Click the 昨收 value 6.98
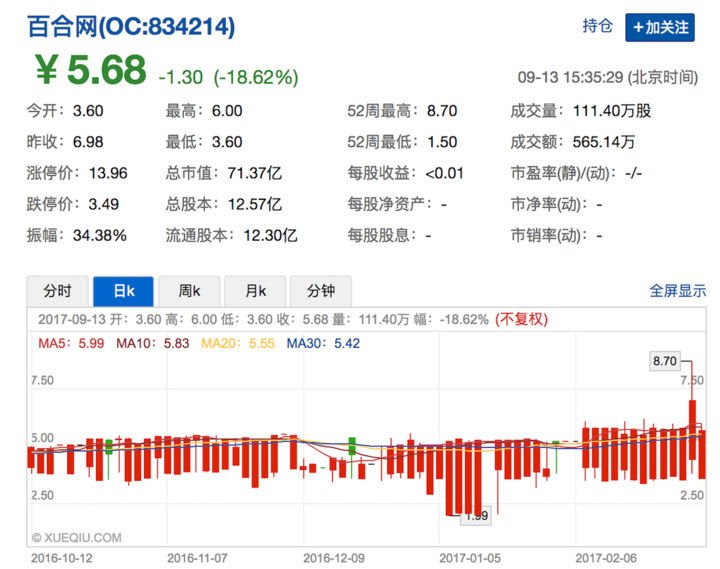720x569 pixels. point(88,142)
